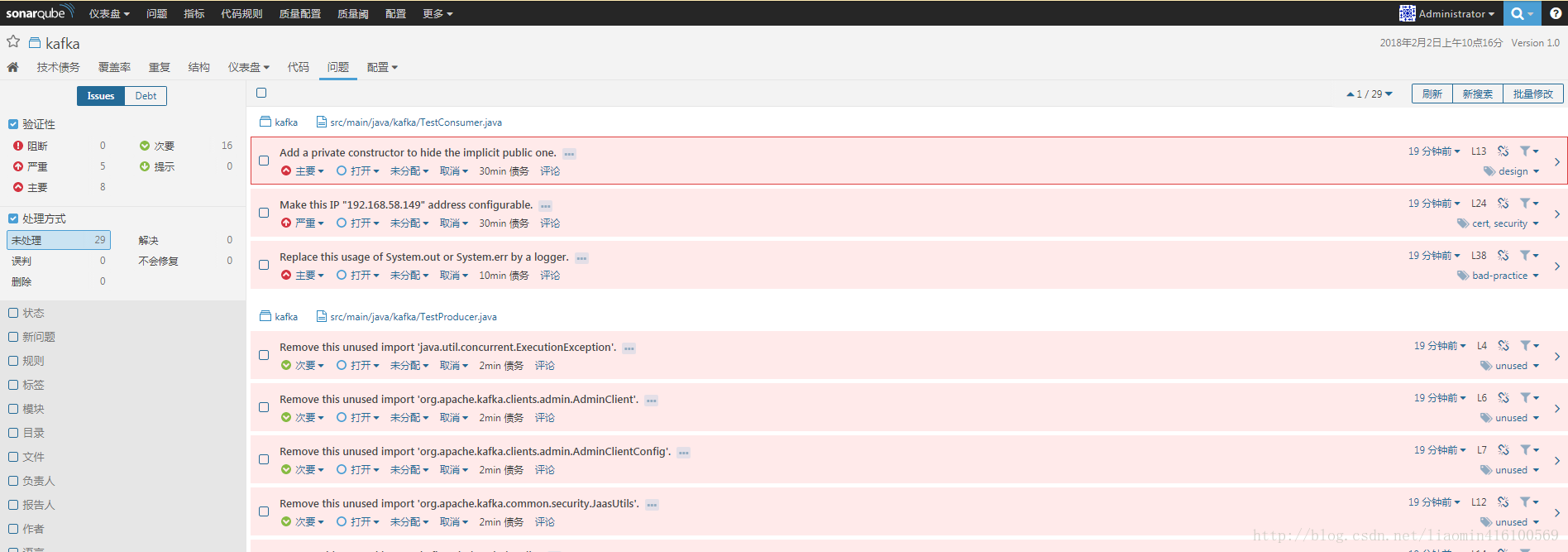
Task: Open the 代码规则 top menu item
Action: [241, 14]
